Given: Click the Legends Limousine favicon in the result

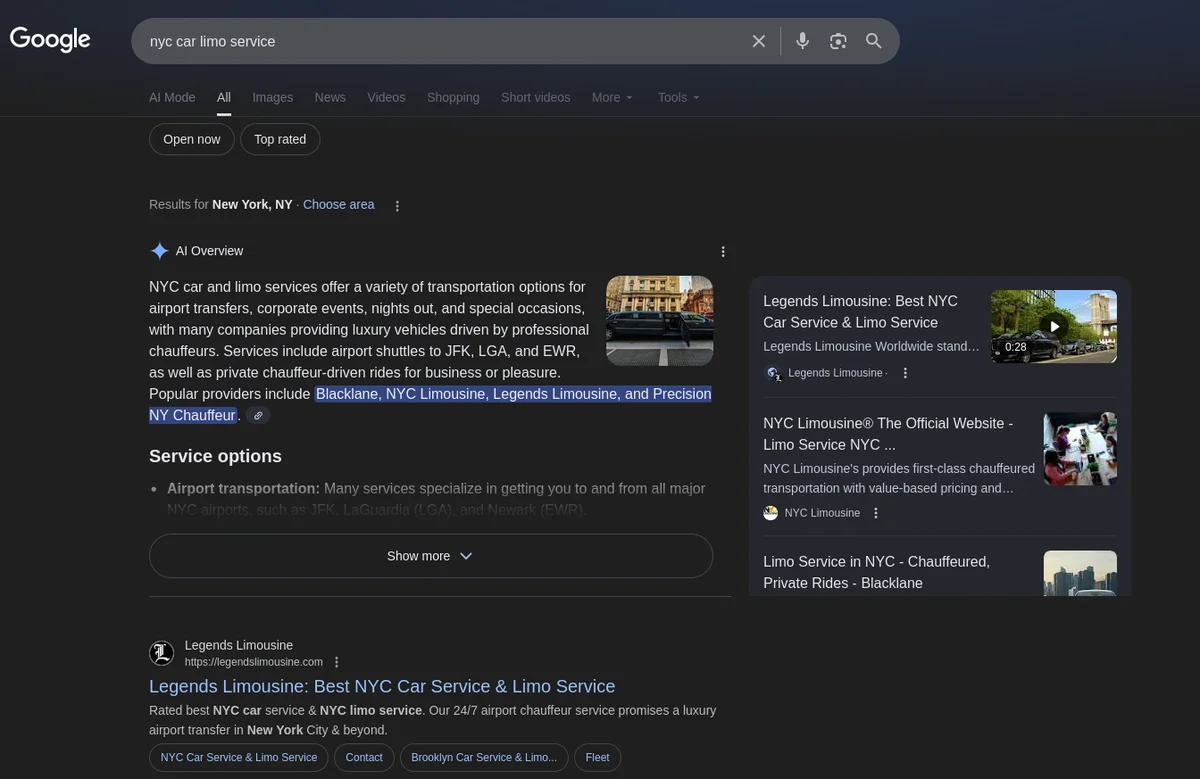Looking at the screenshot, I should (x=162, y=652).
